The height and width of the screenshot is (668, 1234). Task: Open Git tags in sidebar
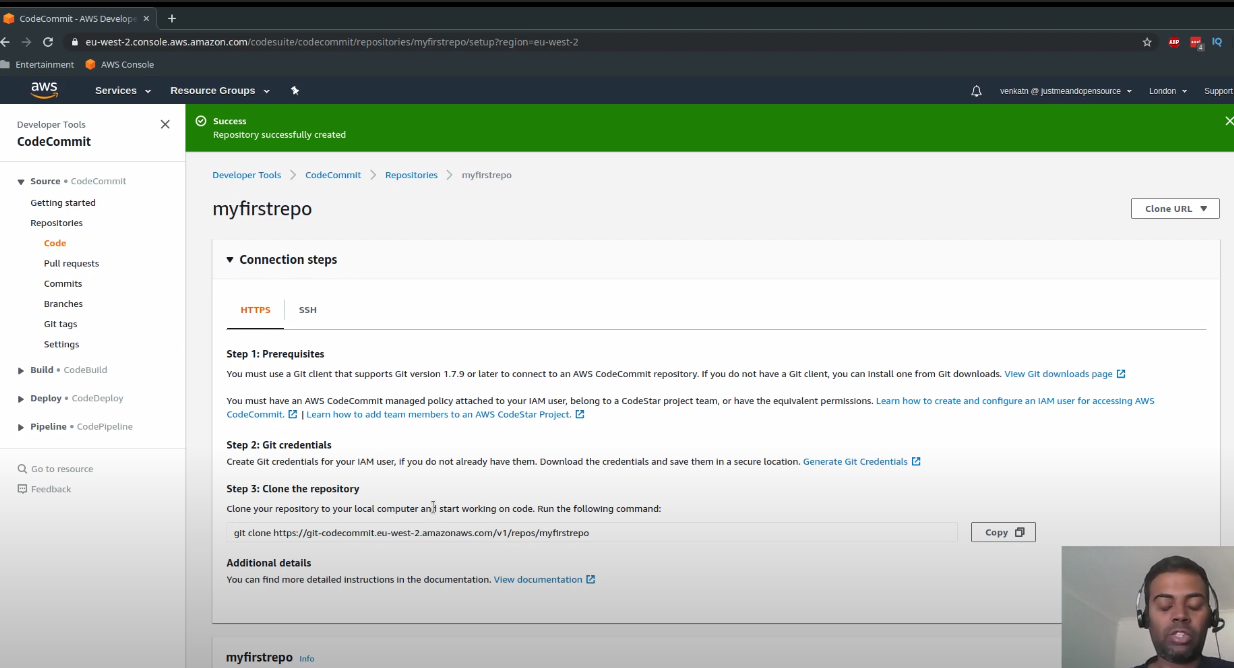tap(60, 324)
